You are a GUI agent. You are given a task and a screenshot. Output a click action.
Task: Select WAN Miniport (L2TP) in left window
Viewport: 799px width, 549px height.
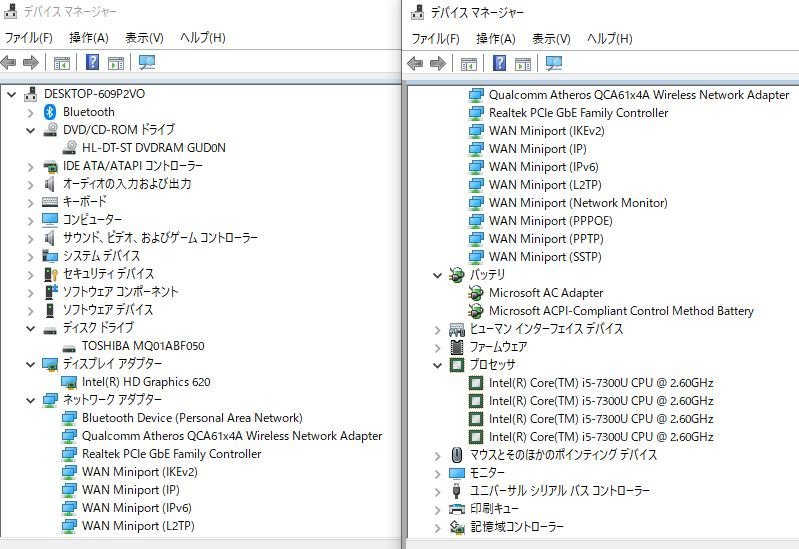pos(138,526)
